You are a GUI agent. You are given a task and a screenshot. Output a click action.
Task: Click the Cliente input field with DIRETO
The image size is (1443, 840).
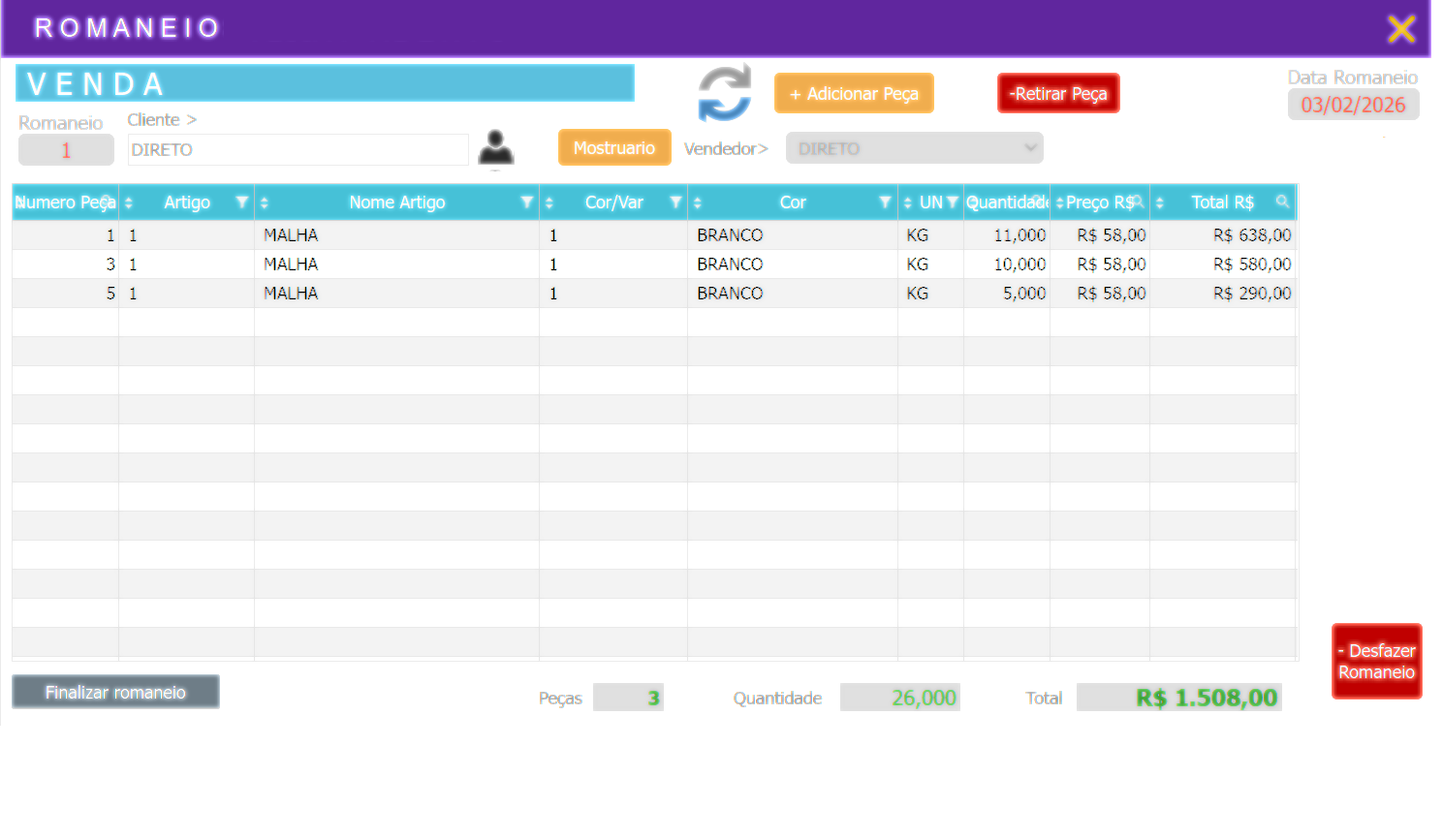(x=298, y=150)
